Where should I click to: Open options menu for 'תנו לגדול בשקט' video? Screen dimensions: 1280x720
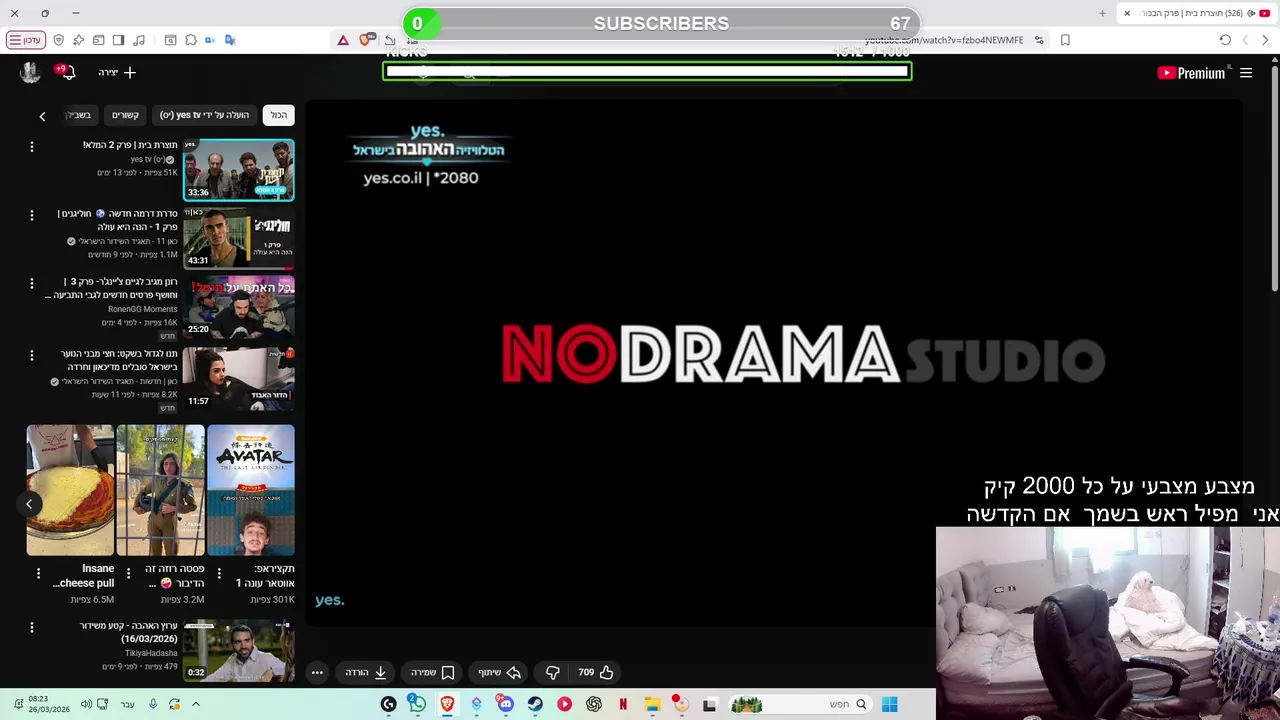[x=32, y=355]
